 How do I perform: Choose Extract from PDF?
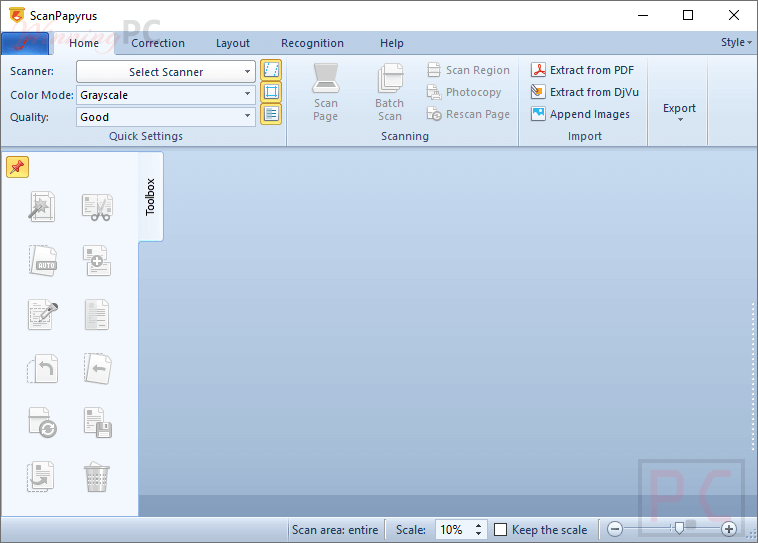pyautogui.click(x=582, y=70)
